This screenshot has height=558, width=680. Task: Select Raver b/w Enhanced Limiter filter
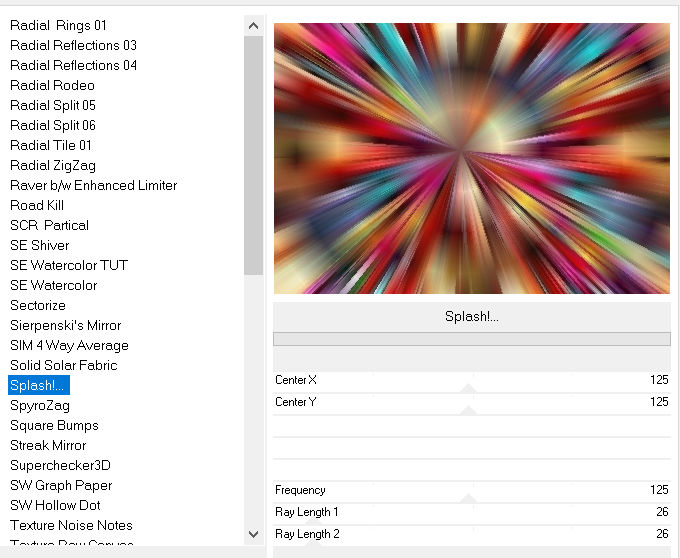(x=93, y=185)
